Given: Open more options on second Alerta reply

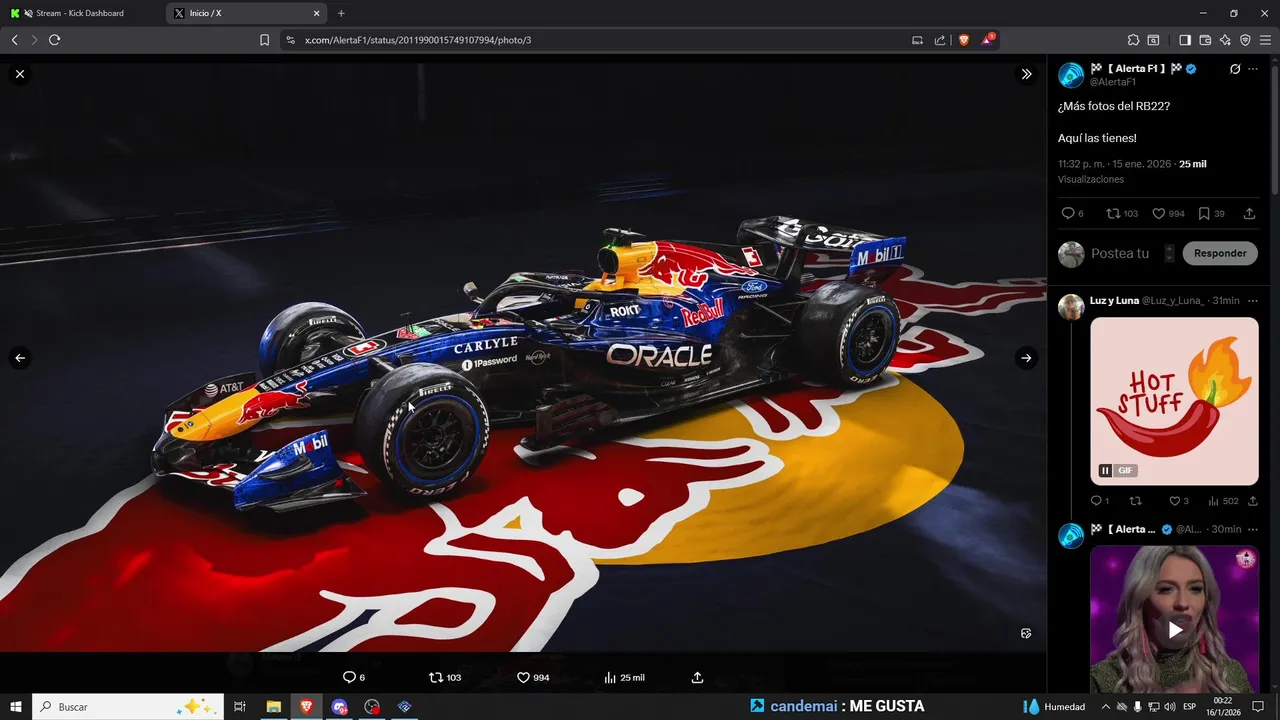Looking at the screenshot, I should pyautogui.click(x=1253, y=529).
